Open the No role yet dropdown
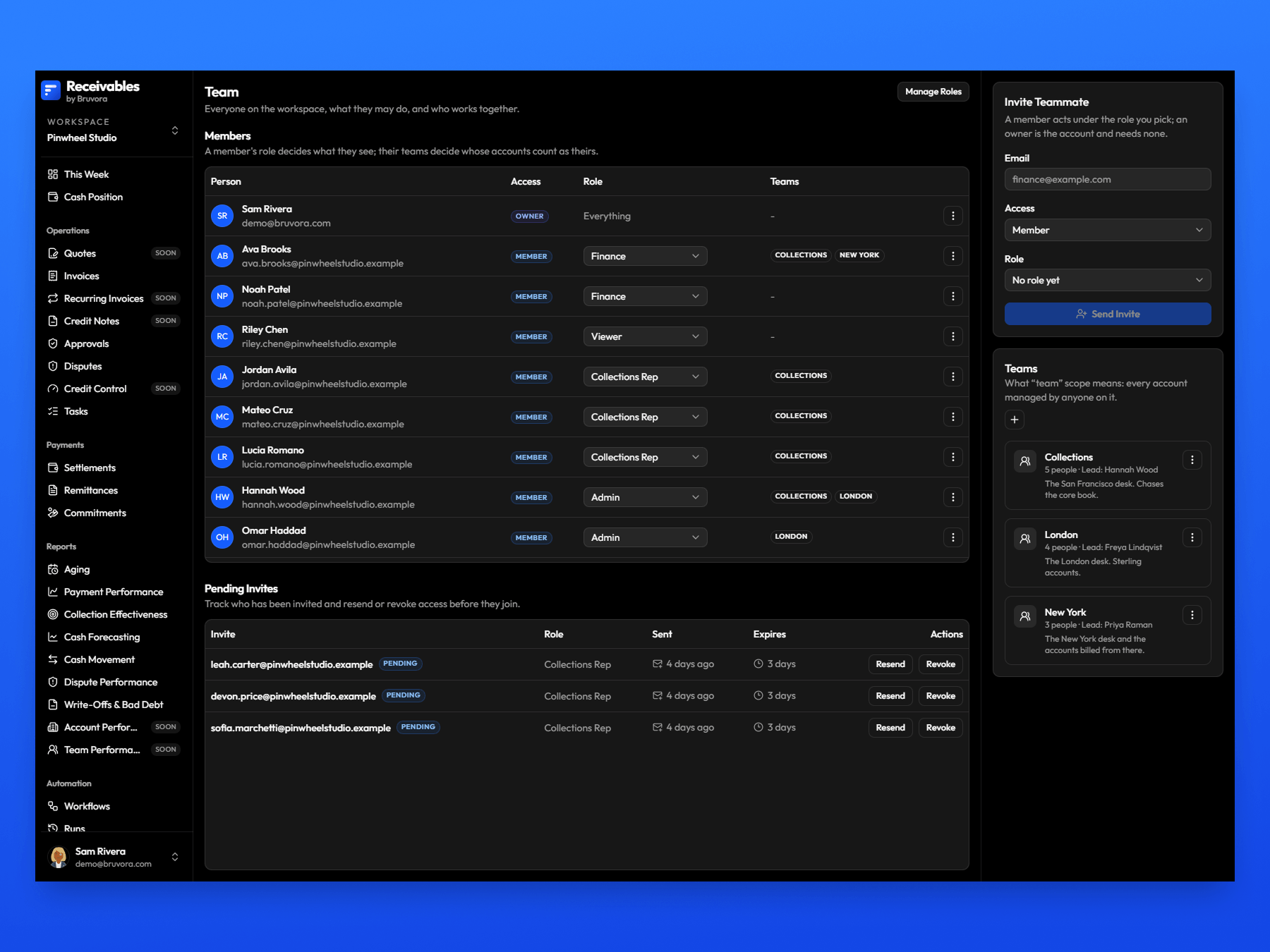The width and height of the screenshot is (1270, 952). coord(1108,280)
